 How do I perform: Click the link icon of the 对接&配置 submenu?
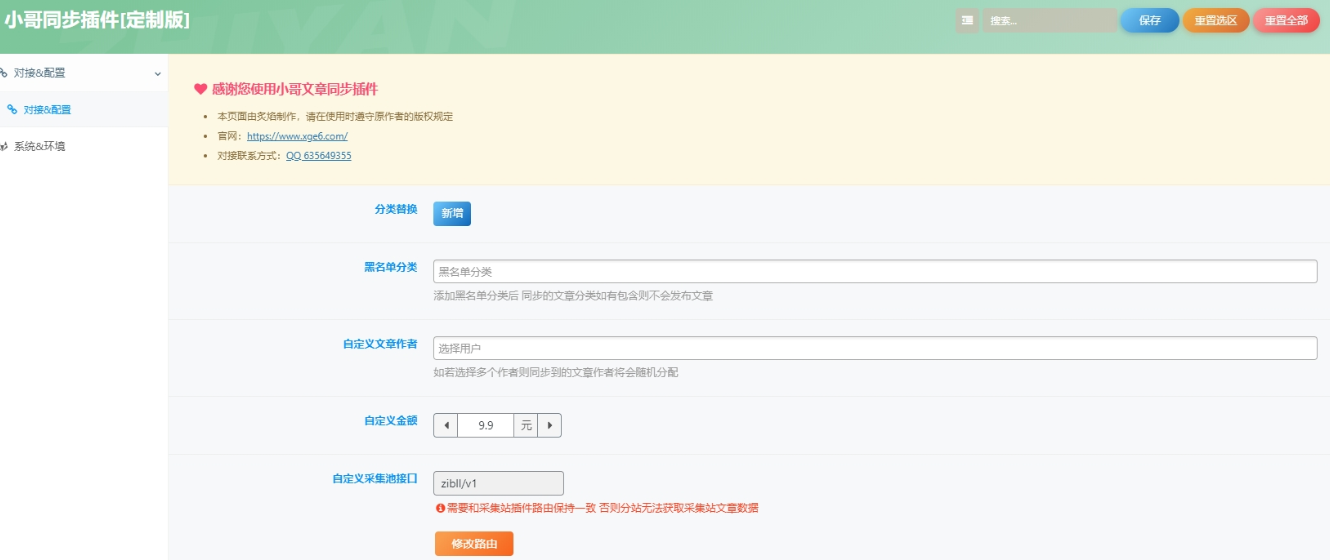[12, 110]
